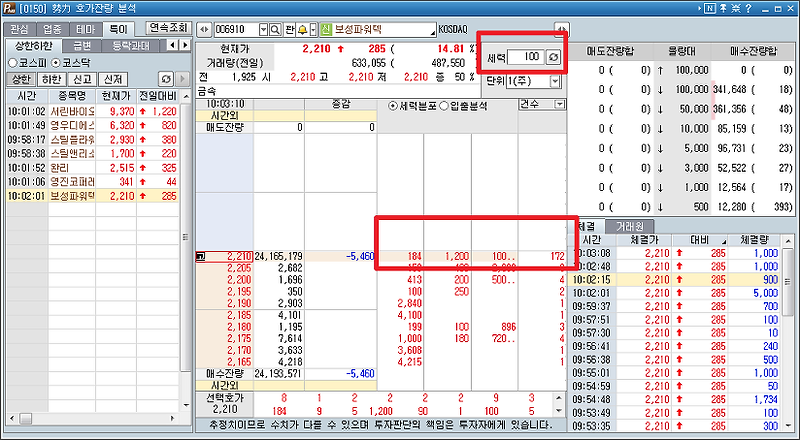Image resolution: width=800 pixels, height=440 pixels.
Task: Click the refresh icon beside 신저 button
Action: (166, 79)
